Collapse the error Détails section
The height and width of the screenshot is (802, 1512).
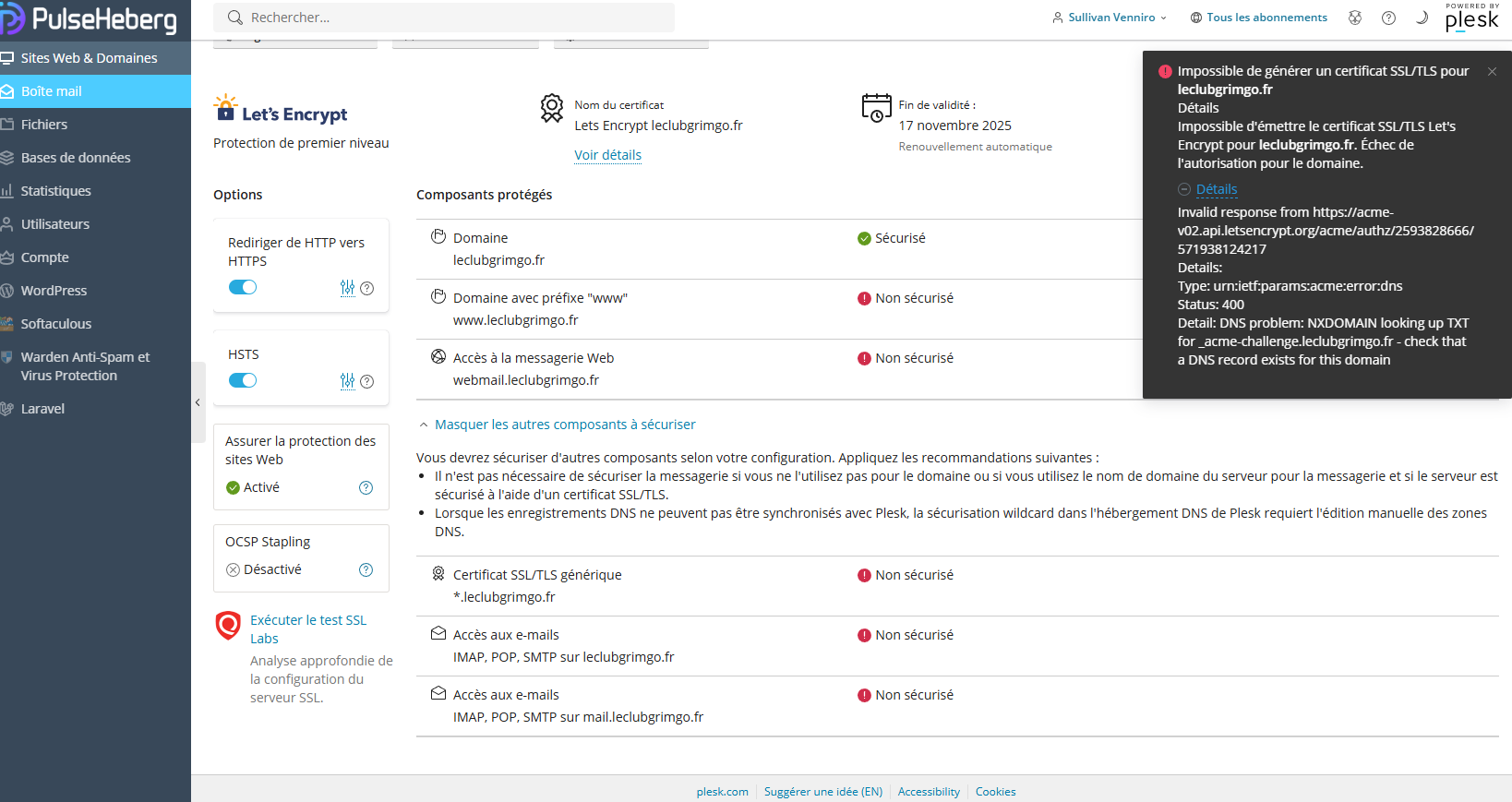1207,189
